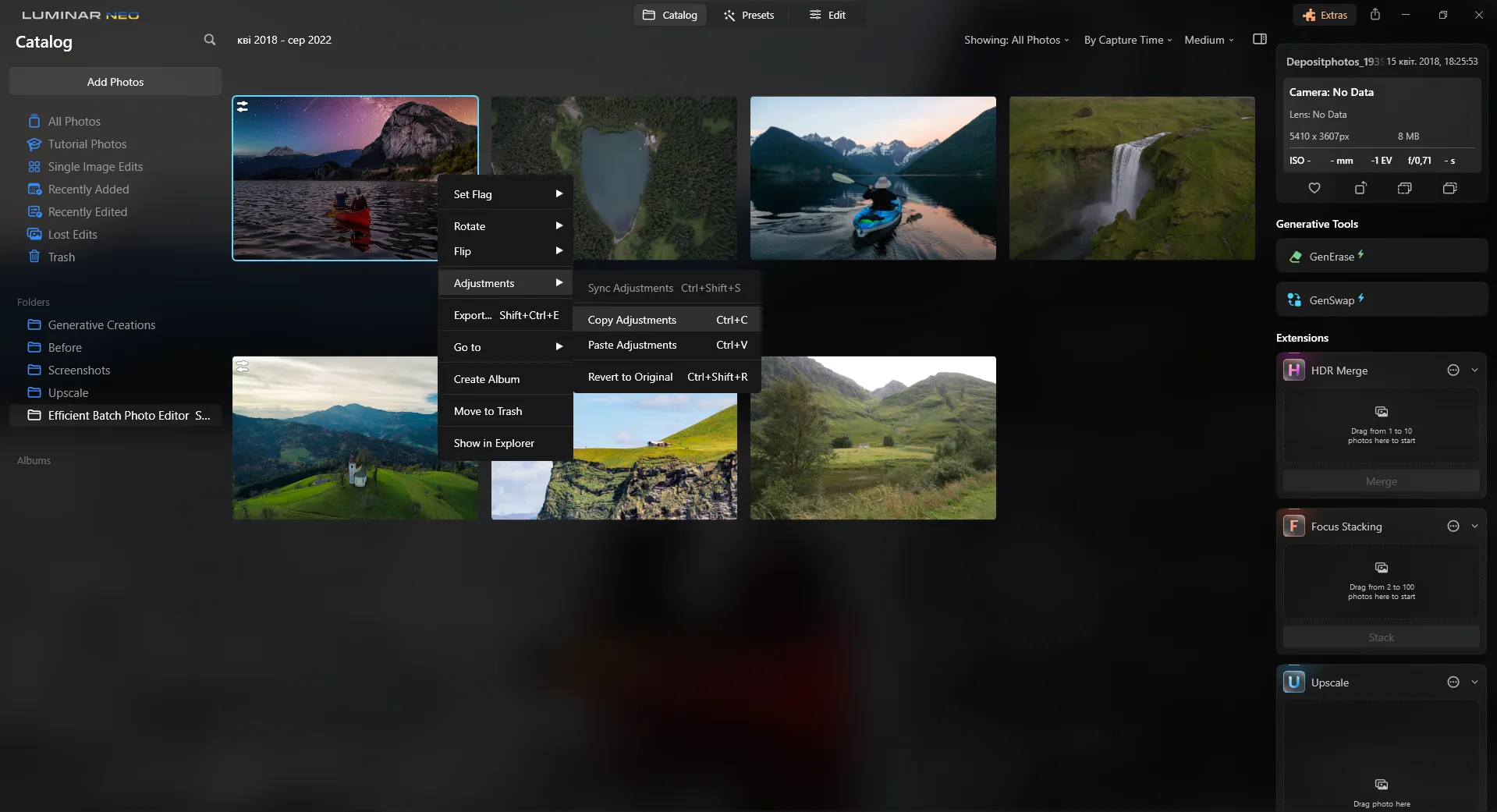Collapse the Focus Stacking panel chevron
1497x812 pixels.
1474,526
